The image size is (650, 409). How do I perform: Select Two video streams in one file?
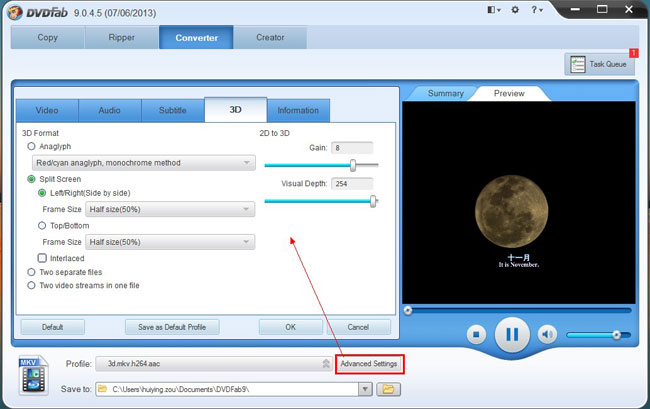pos(31,286)
